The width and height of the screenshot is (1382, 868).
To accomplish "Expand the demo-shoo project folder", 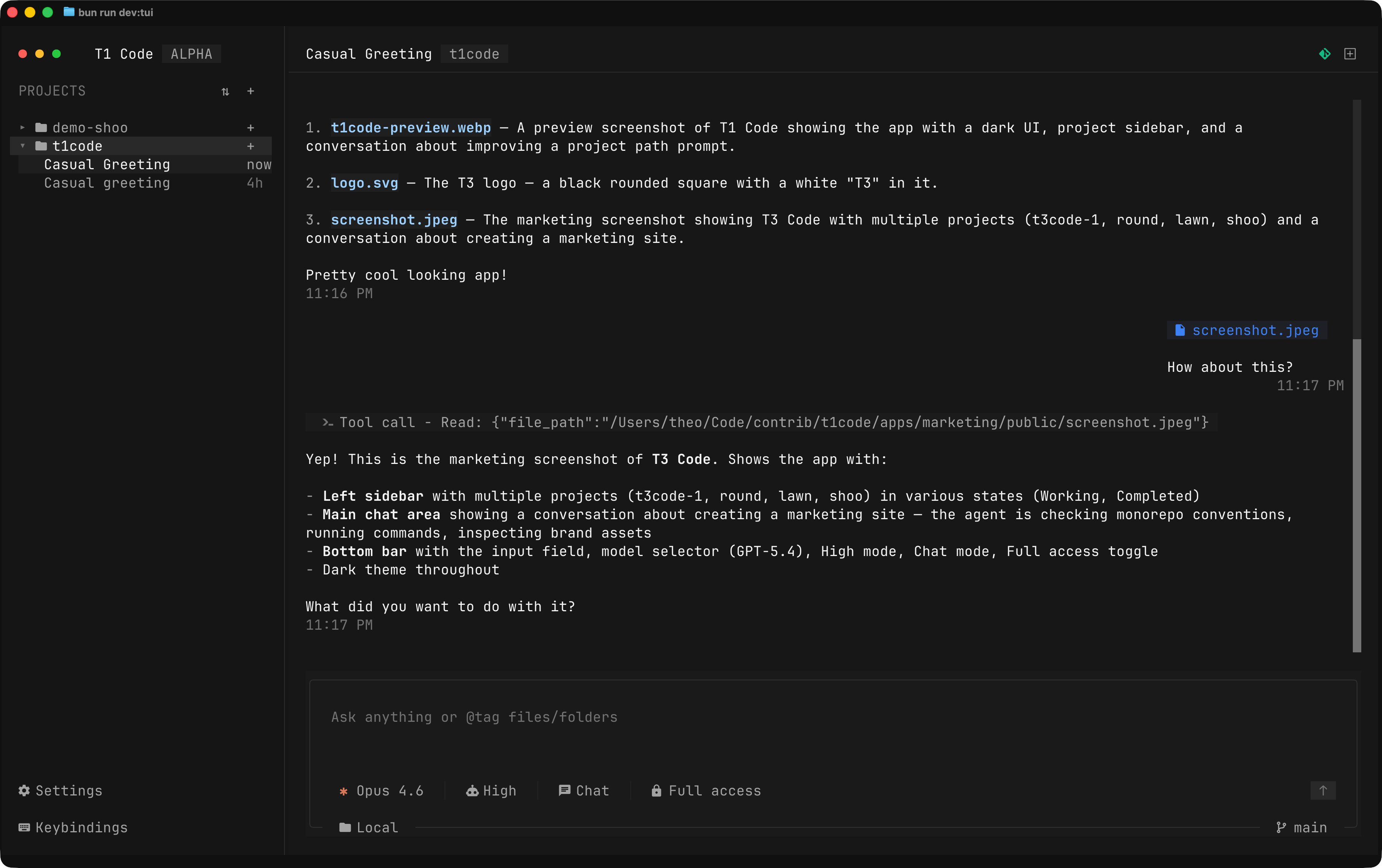I will [x=22, y=128].
